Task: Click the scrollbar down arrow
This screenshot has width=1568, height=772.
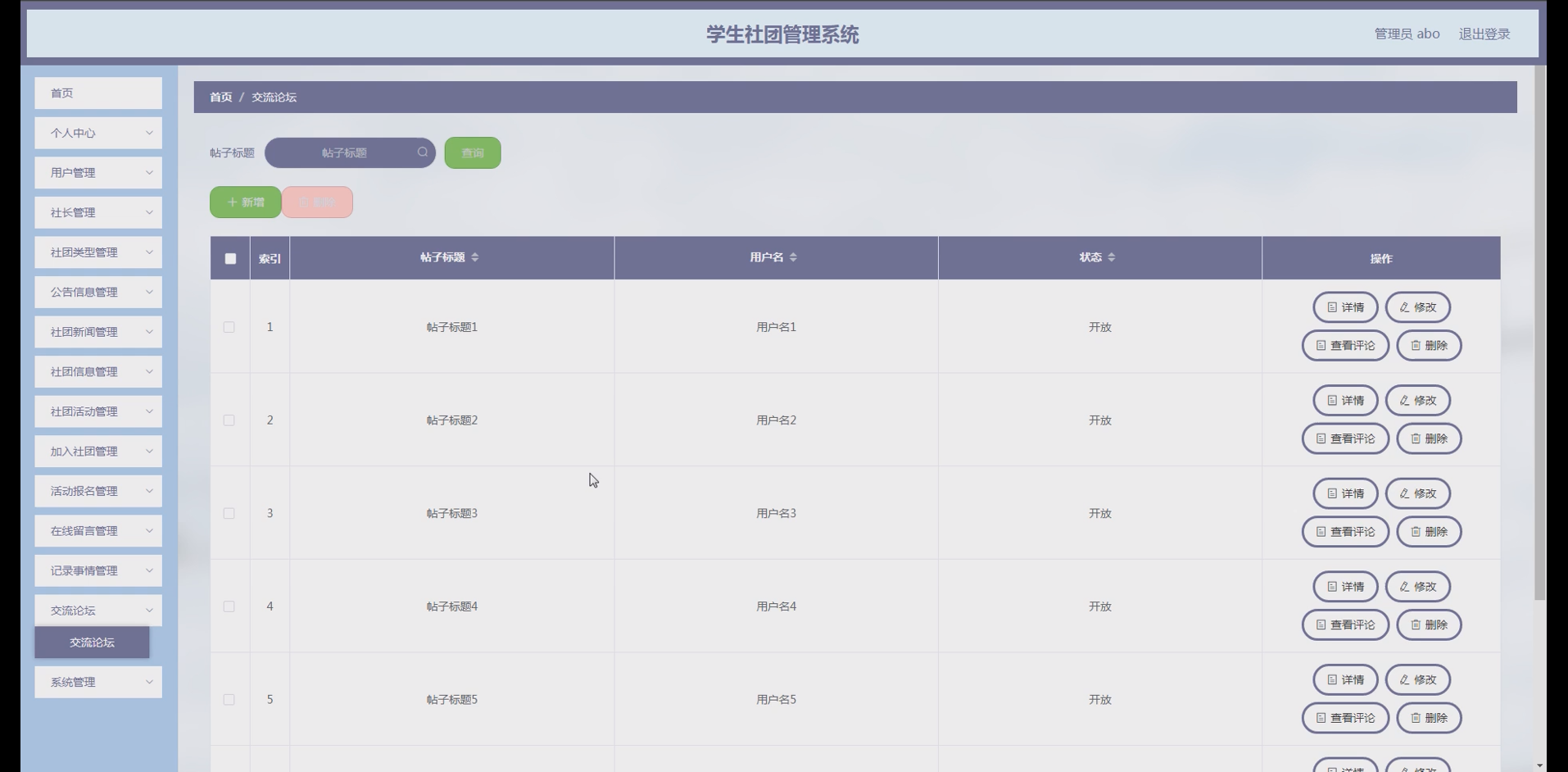Action: 1540,765
